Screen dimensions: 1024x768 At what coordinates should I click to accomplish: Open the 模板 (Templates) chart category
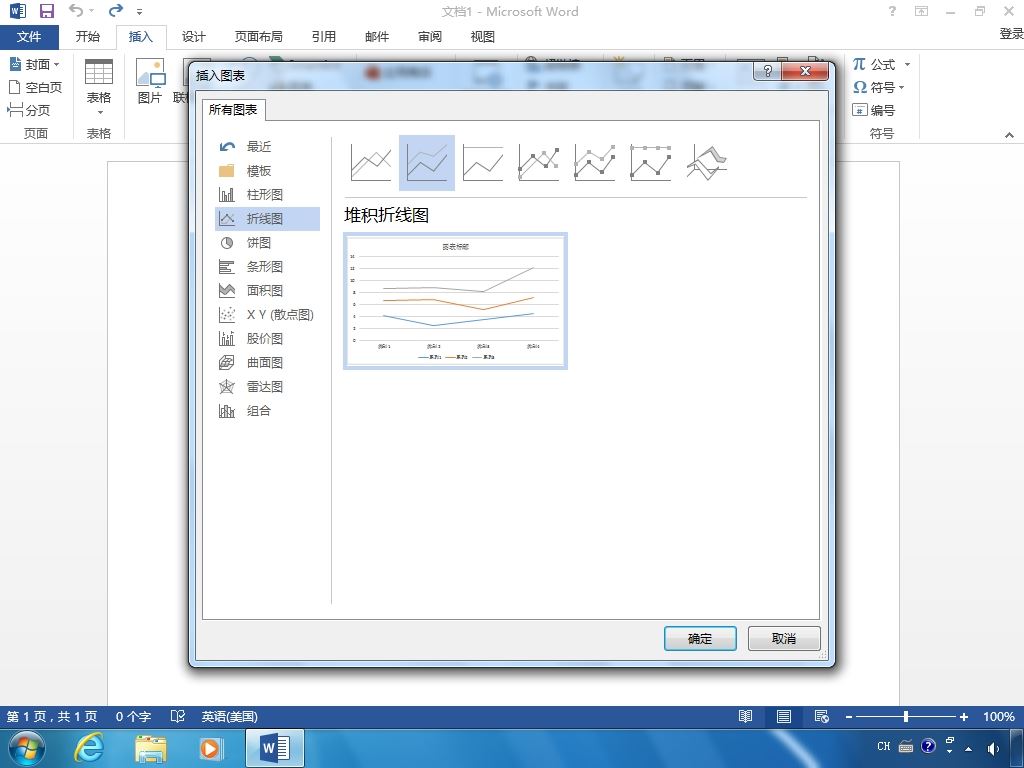267,171
